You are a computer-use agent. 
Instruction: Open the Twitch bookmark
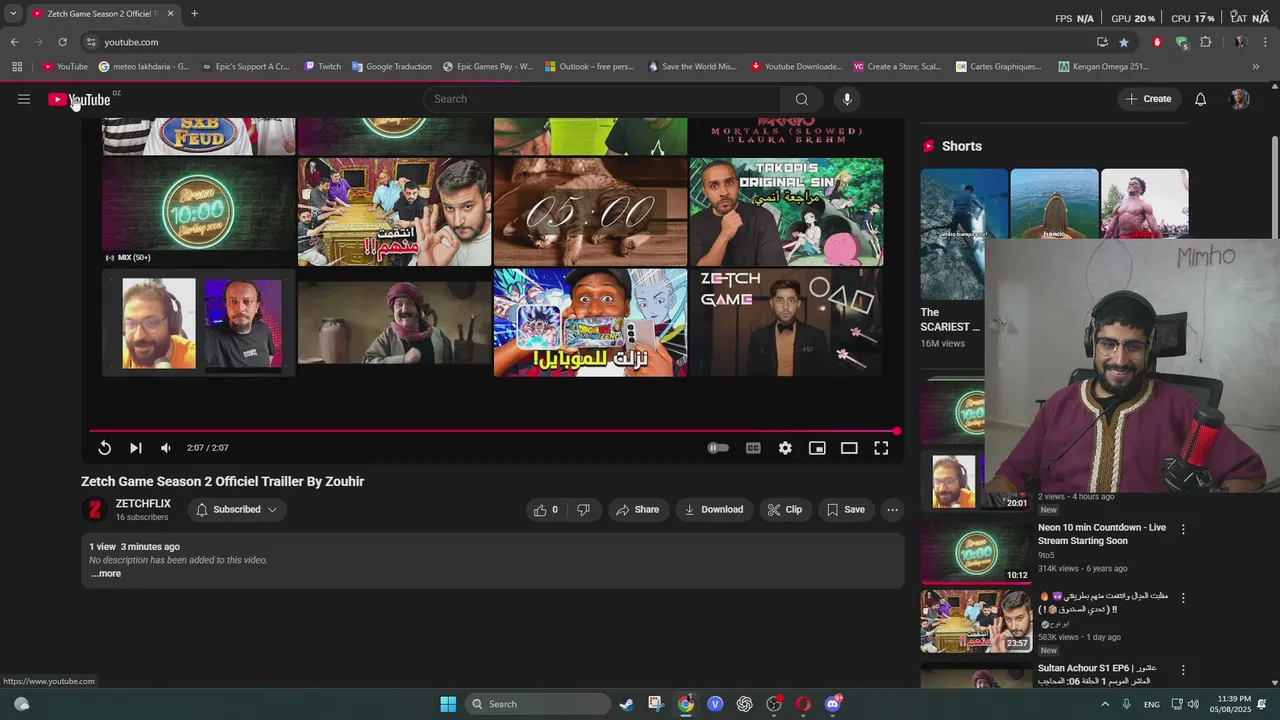point(323,67)
